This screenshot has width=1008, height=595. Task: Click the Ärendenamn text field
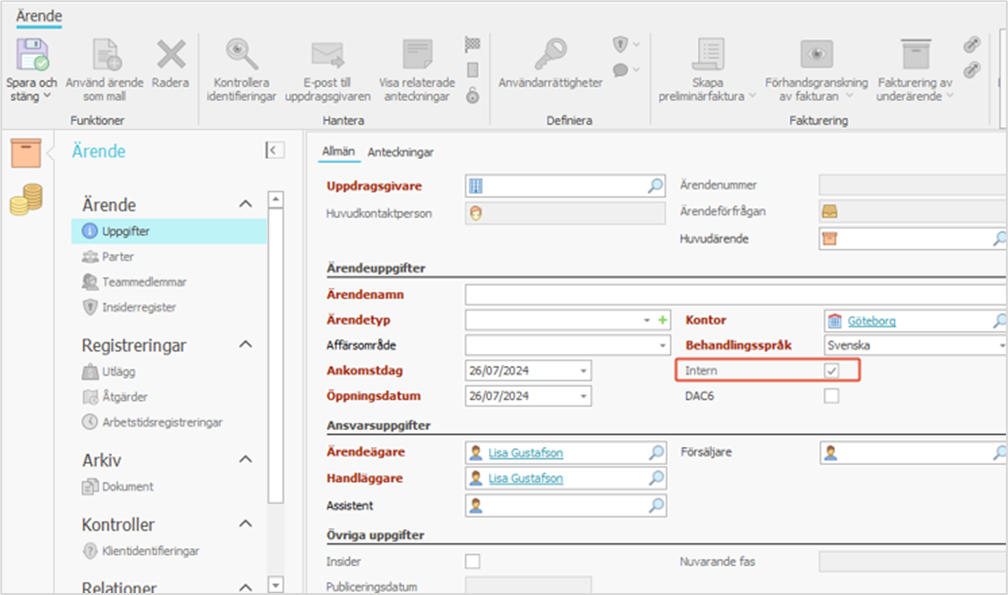(735, 295)
